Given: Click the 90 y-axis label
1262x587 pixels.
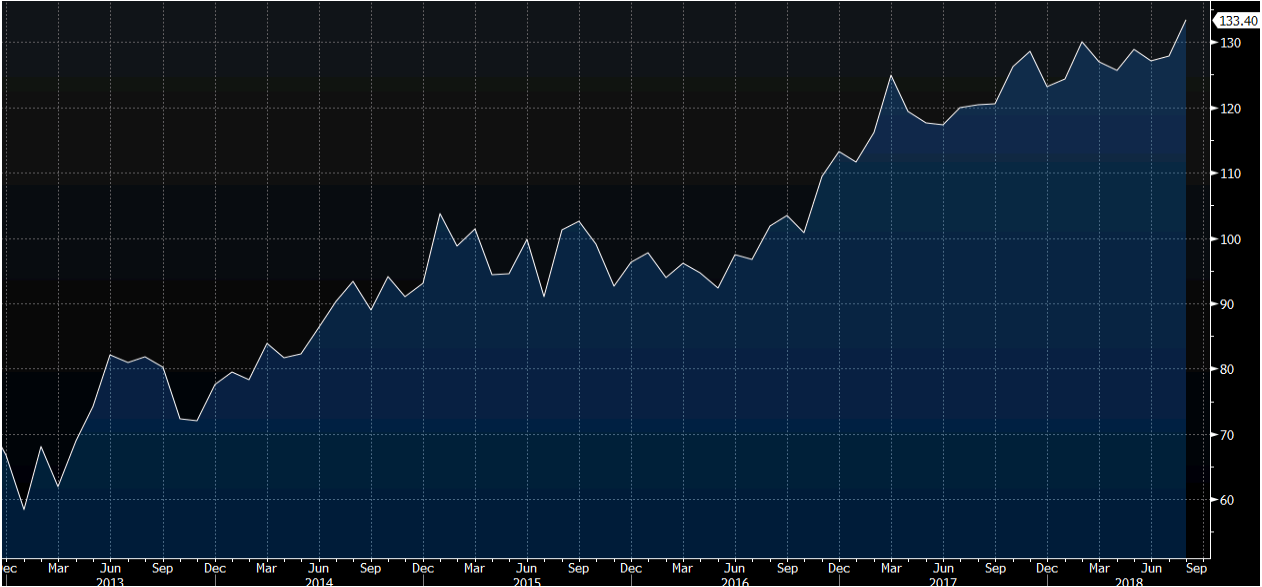Looking at the screenshot, I should 1224,304.
